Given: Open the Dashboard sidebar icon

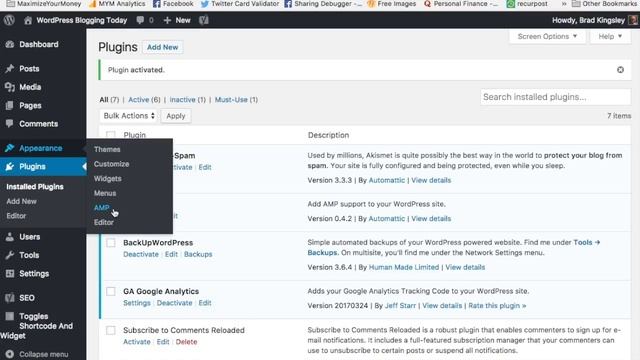Looking at the screenshot, I should (x=10, y=44).
